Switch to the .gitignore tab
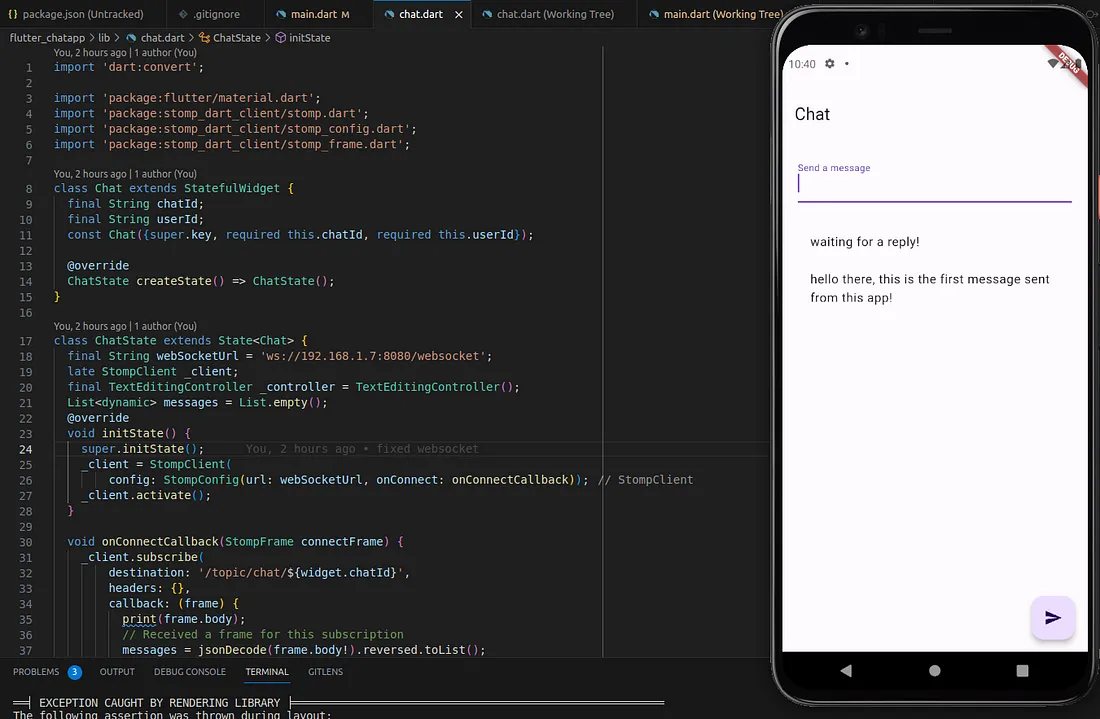The height and width of the screenshot is (719, 1100). pos(216,15)
